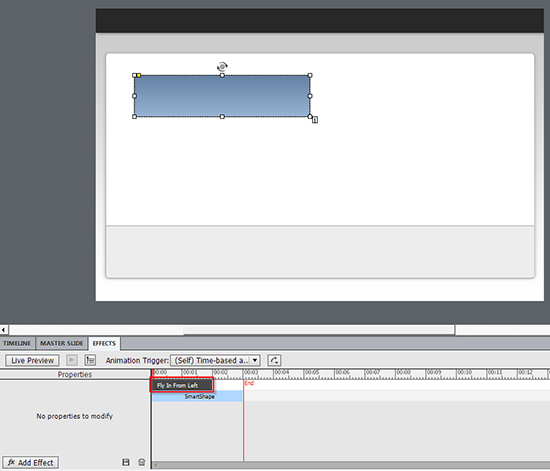Click the red End marker in the timeline
The width and height of the screenshot is (550, 471).
click(249, 383)
